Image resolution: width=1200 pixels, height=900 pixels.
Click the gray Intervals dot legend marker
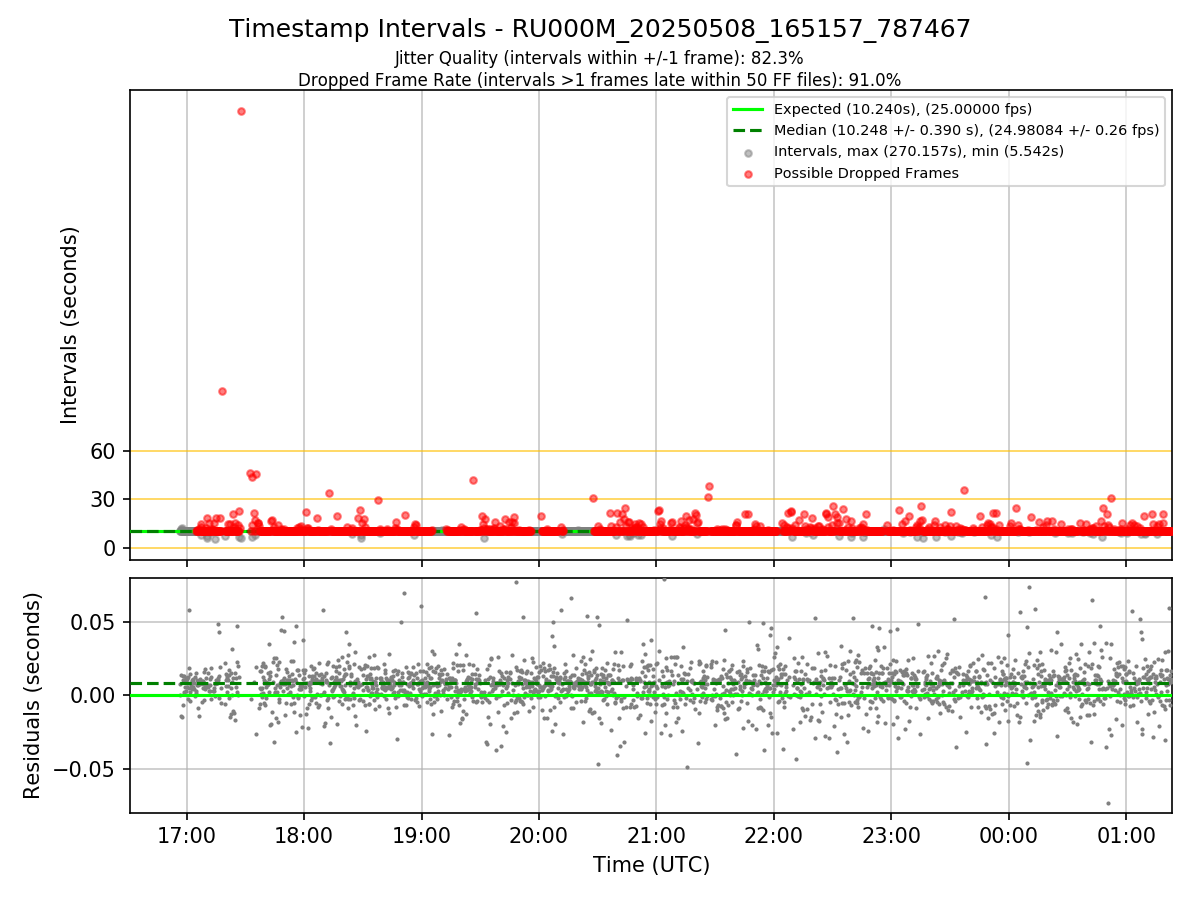pyautogui.click(x=749, y=152)
